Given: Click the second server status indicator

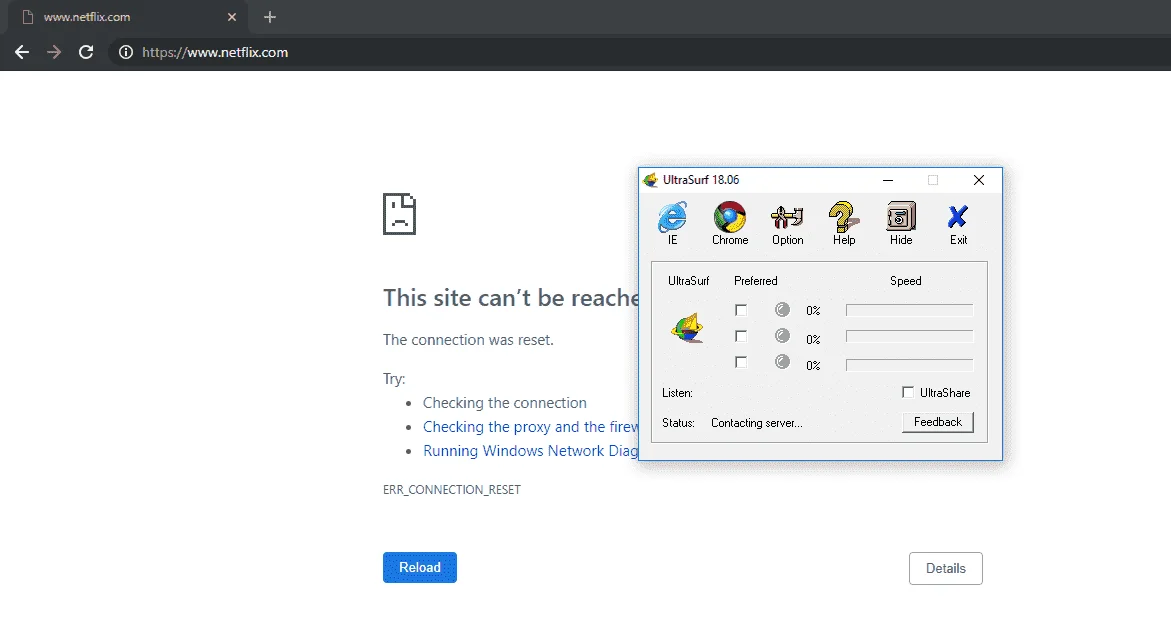Looking at the screenshot, I should pos(782,335).
